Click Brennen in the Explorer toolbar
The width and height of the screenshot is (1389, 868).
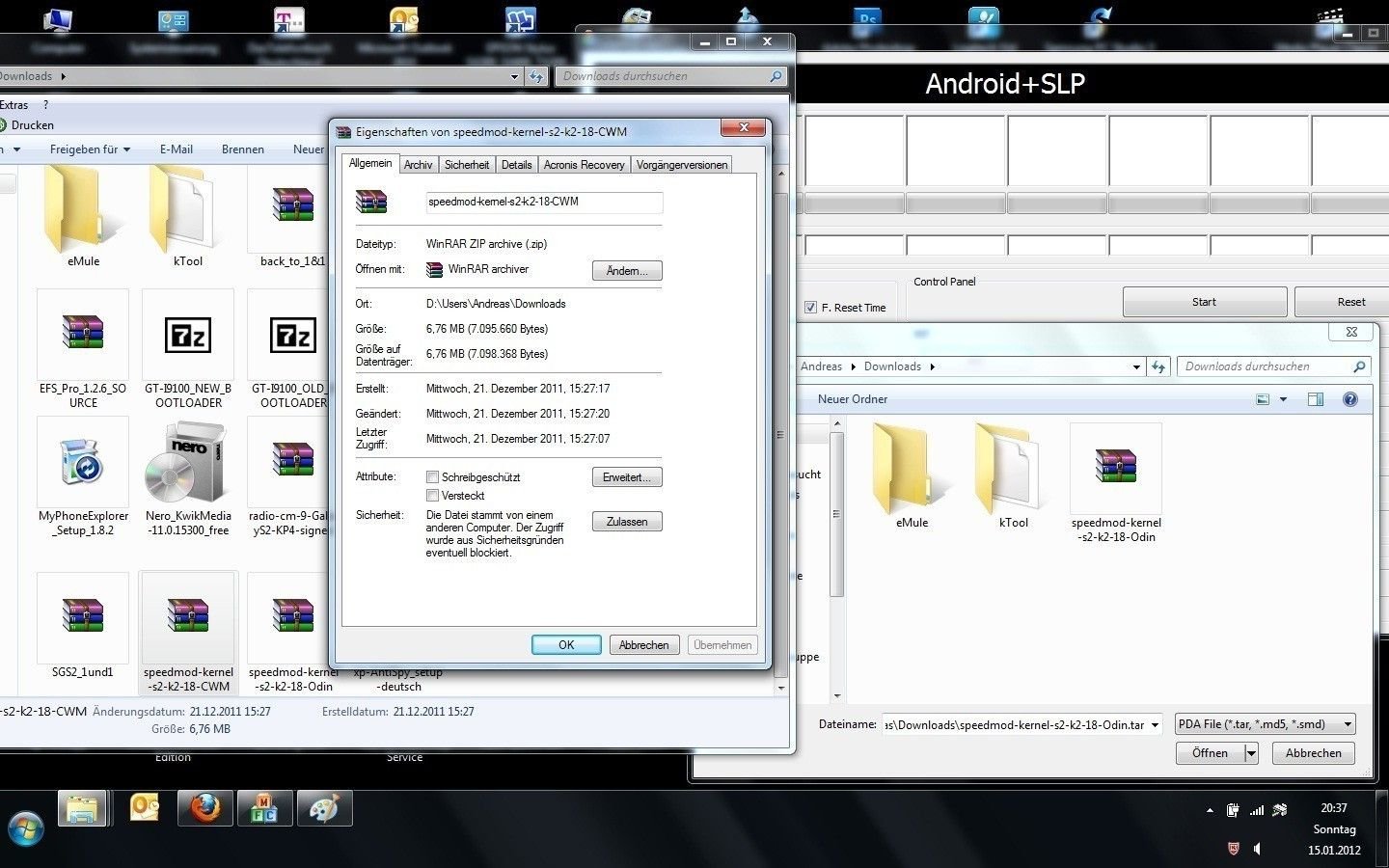pos(243,149)
